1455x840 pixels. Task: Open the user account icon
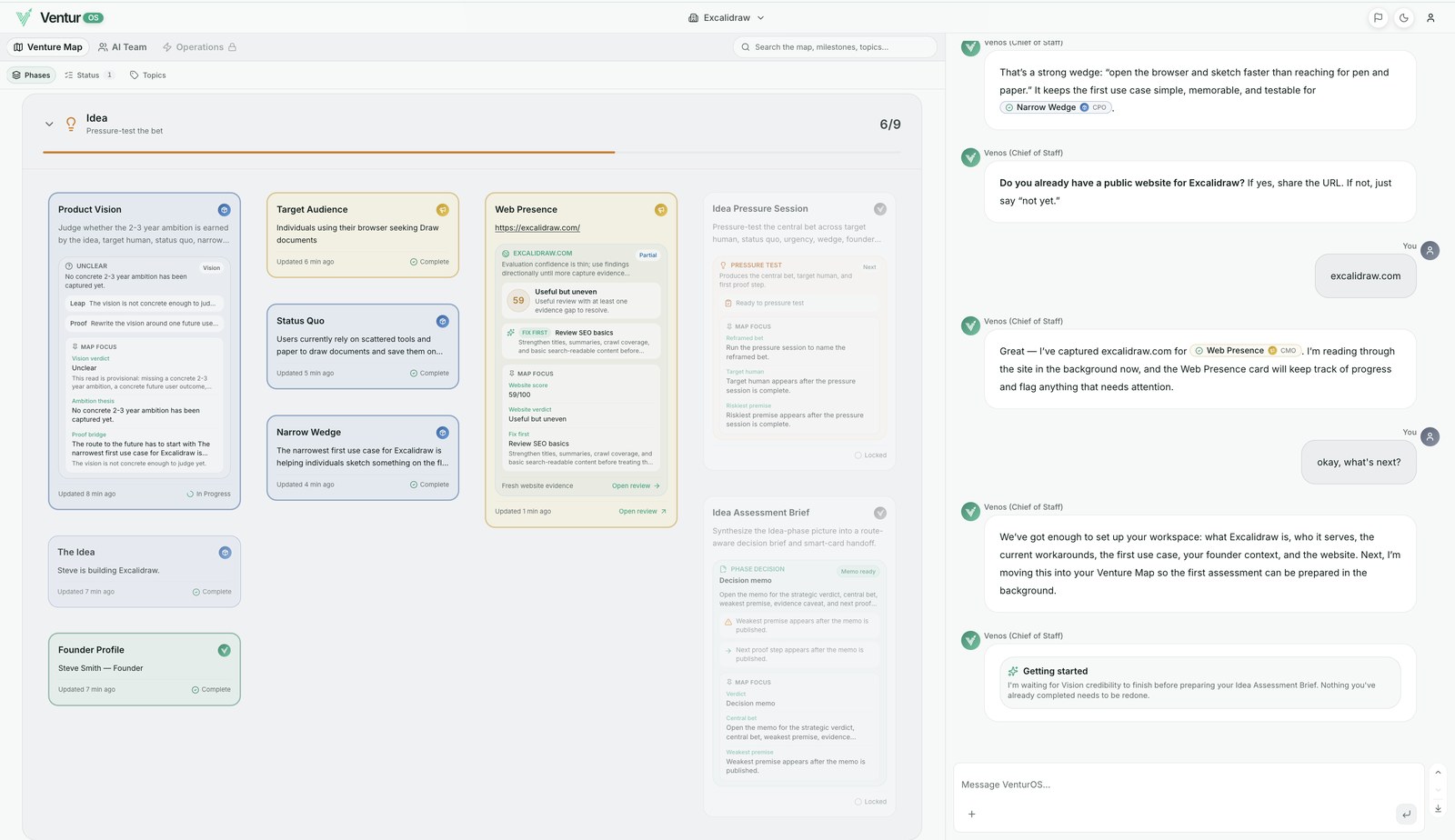pos(1430,17)
